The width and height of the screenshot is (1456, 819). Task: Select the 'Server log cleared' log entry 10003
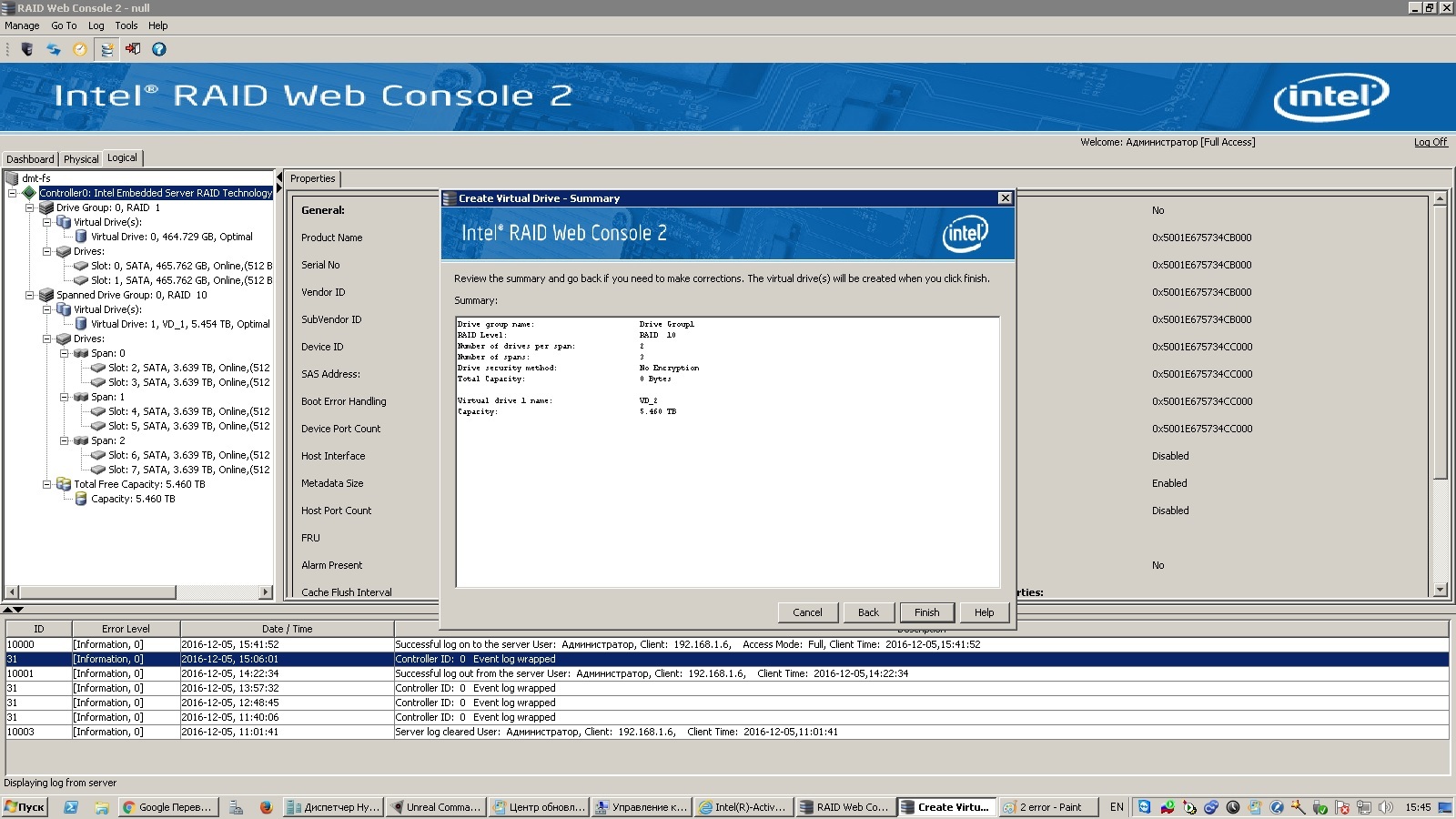coord(727,732)
